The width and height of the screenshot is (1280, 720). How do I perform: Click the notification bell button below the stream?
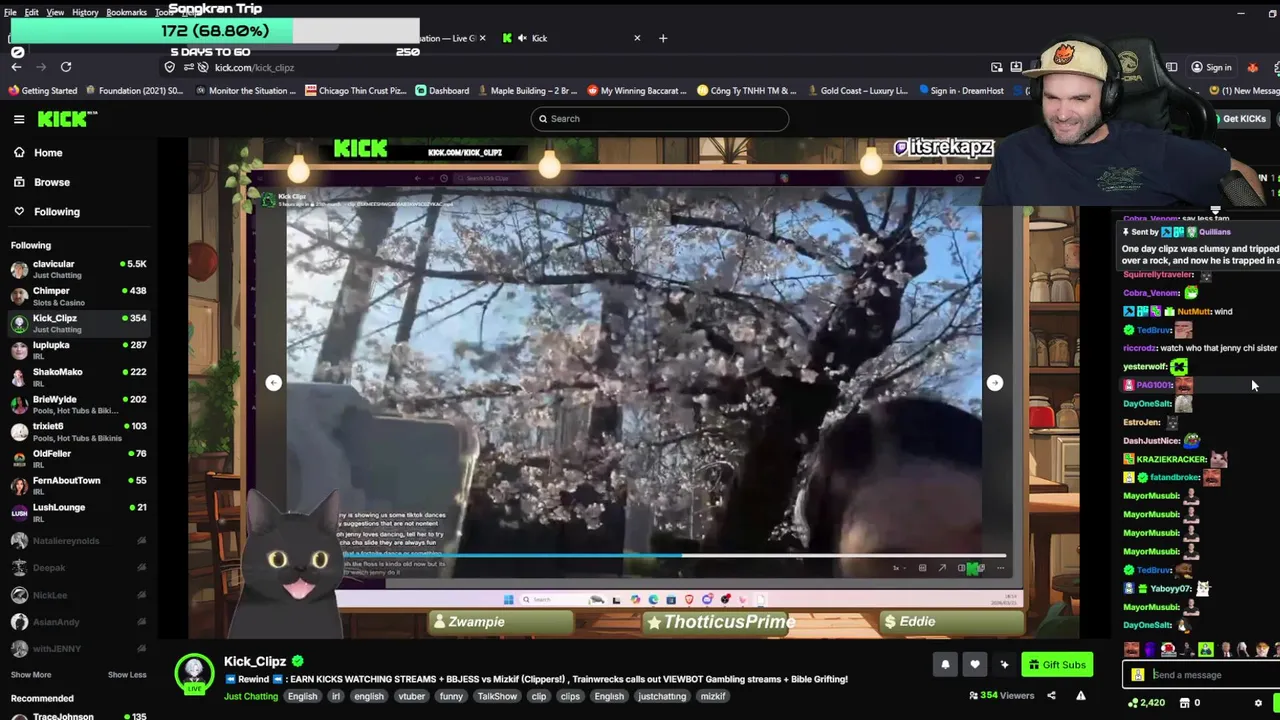click(945, 664)
